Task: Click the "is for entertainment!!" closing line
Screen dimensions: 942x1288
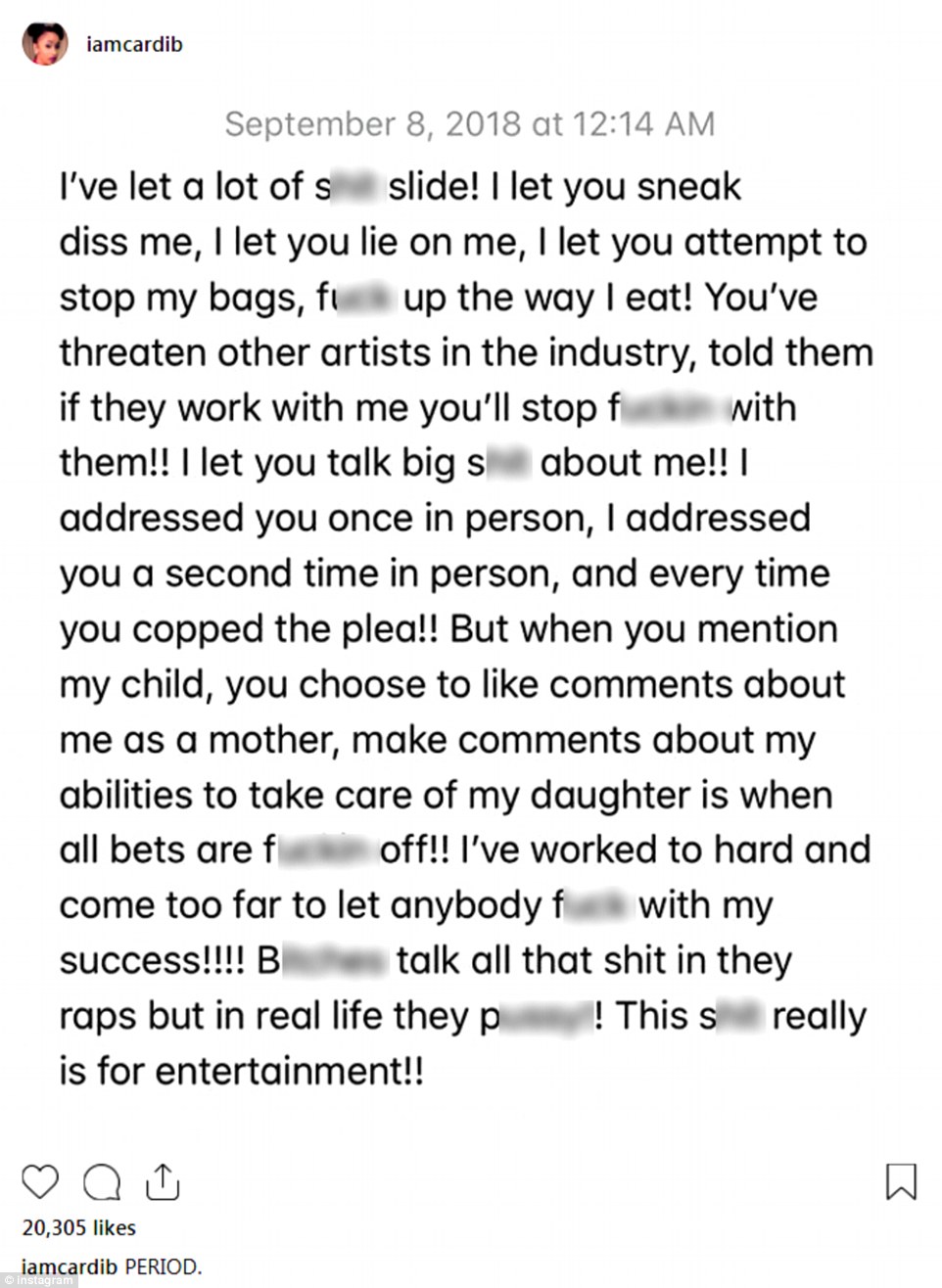Action: pyautogui.click(x=242, y=1071)
